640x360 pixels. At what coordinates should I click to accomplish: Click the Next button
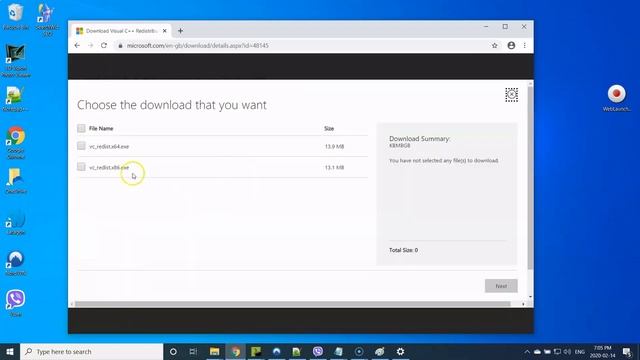[x=501, y=286]
